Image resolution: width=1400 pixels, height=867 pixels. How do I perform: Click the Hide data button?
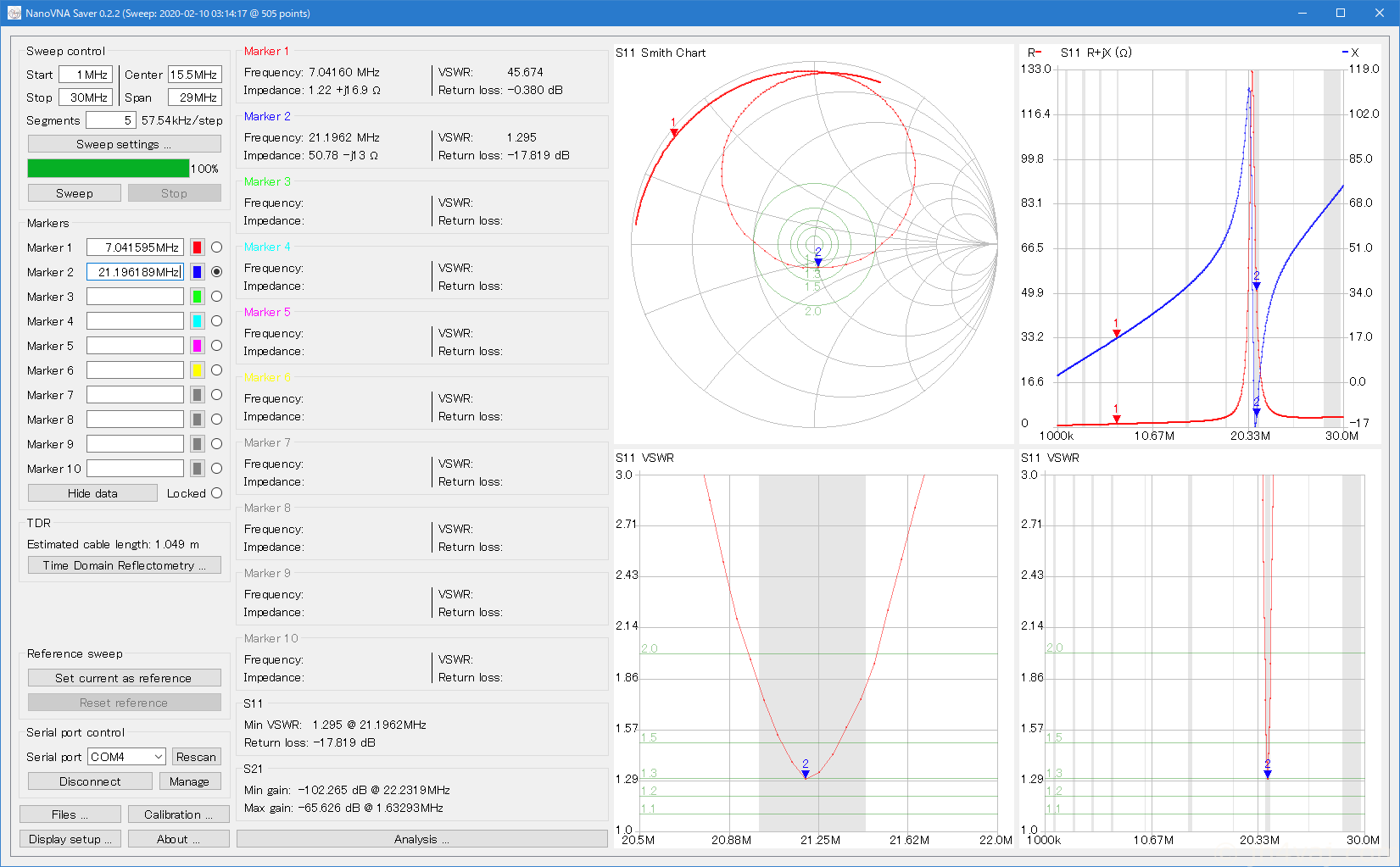click(92, 493)
